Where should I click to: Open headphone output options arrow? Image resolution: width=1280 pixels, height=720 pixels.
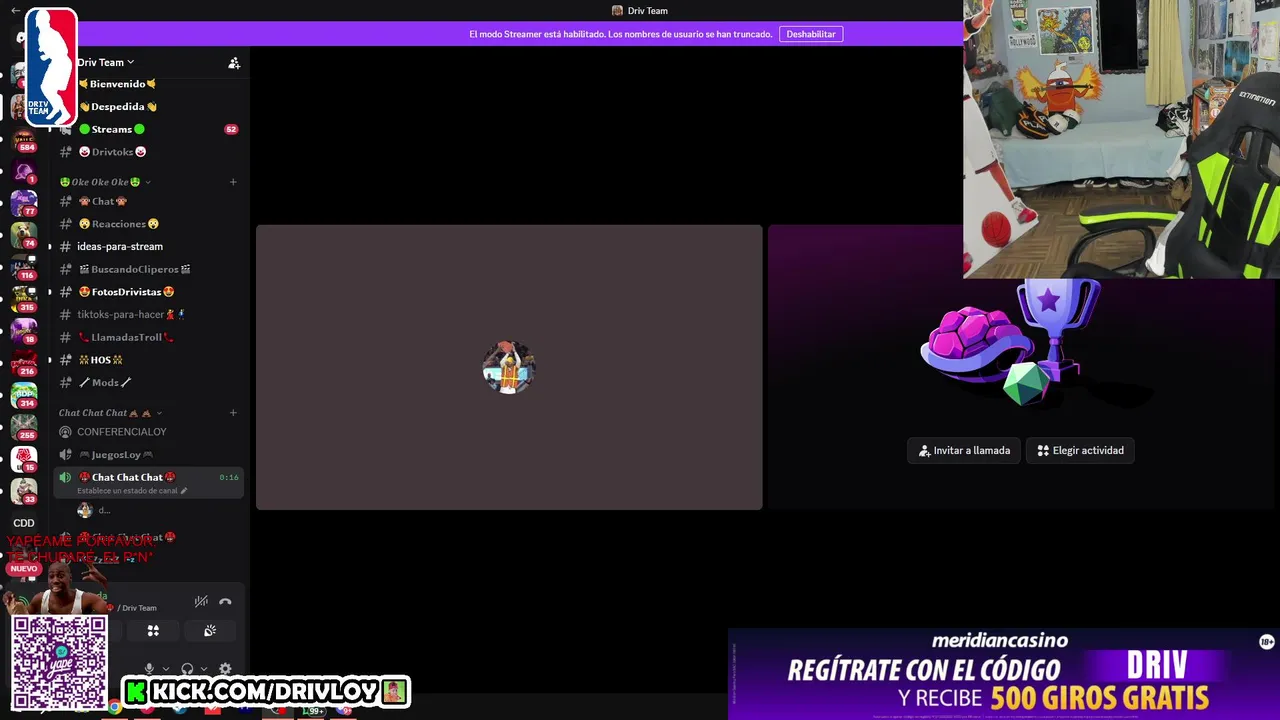pyautogui.click(x=204, y=669)
